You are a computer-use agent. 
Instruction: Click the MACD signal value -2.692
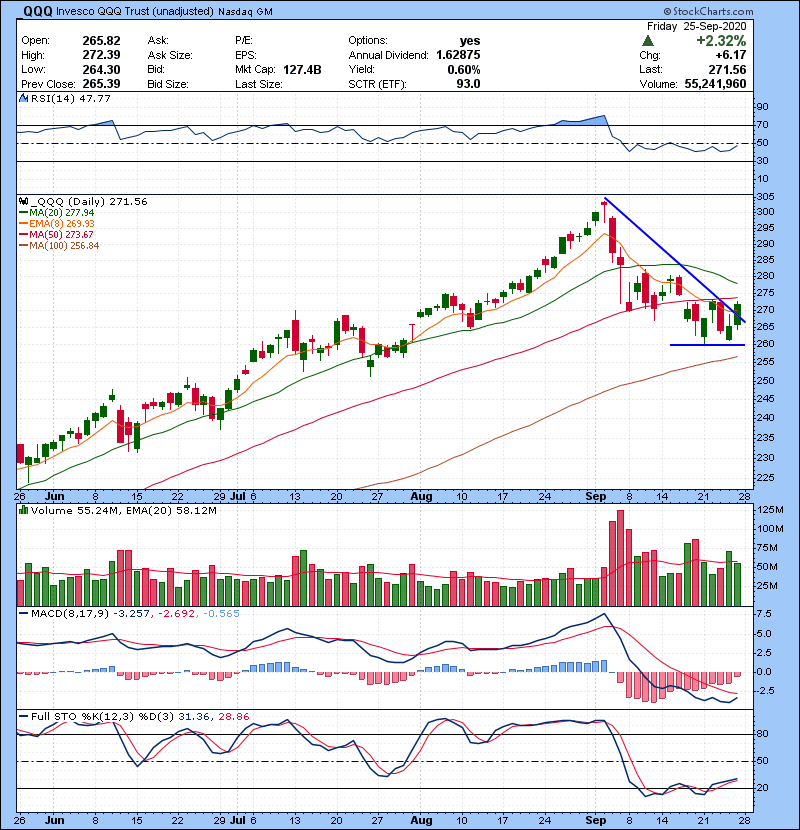tap(177, 614)
